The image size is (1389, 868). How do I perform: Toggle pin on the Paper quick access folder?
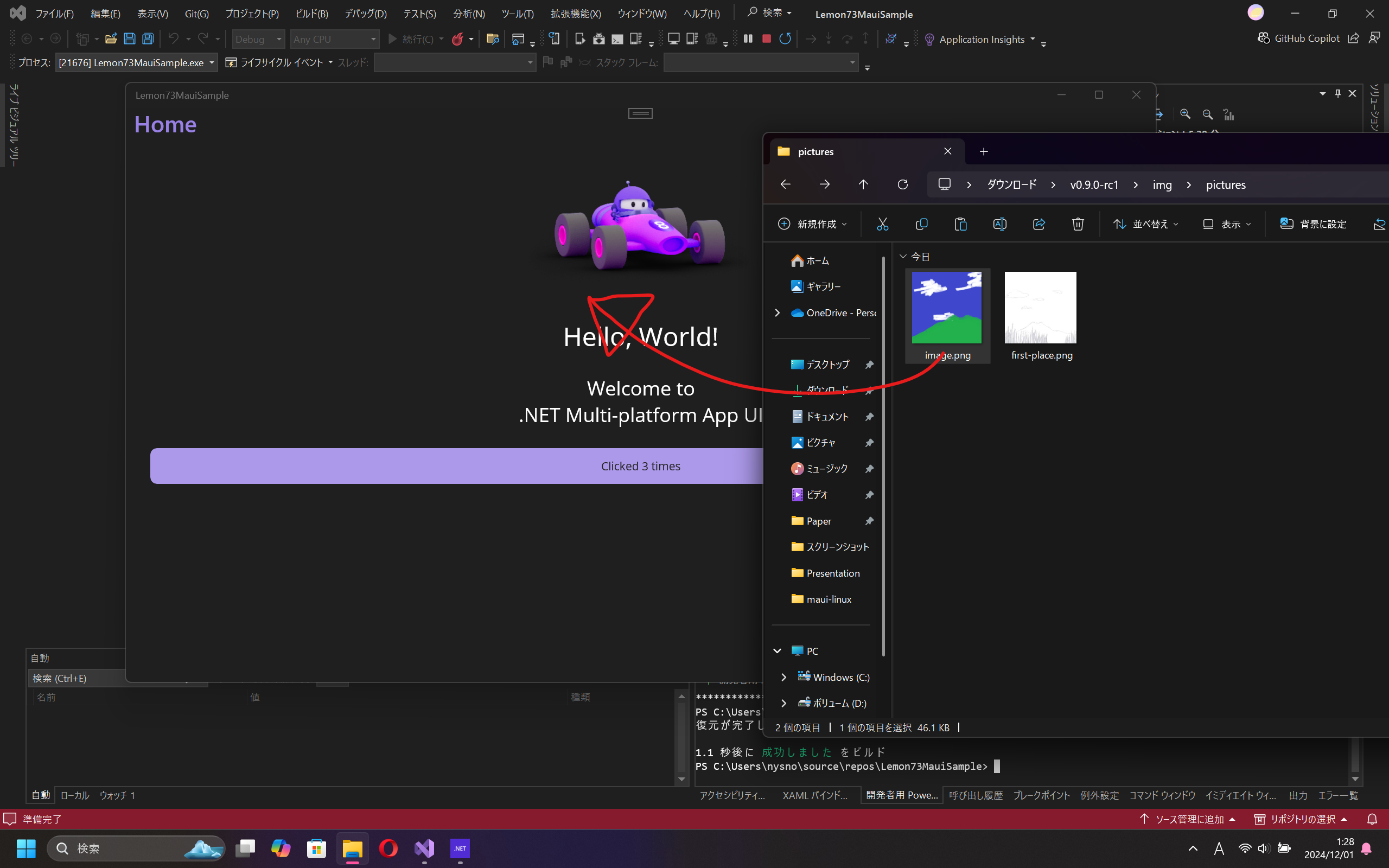click(x=869, y=521)
